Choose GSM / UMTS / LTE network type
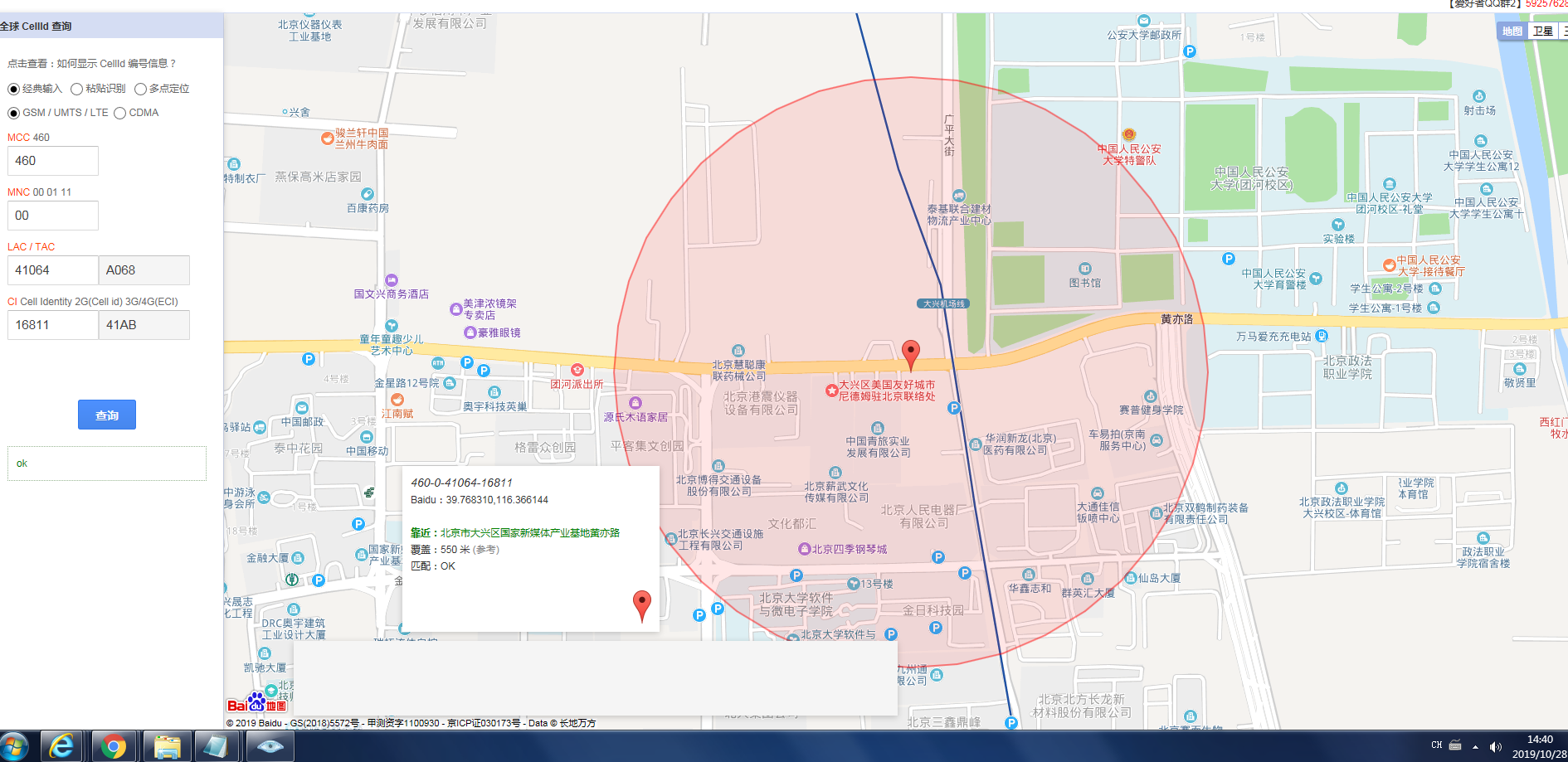 tap(13, 113)
